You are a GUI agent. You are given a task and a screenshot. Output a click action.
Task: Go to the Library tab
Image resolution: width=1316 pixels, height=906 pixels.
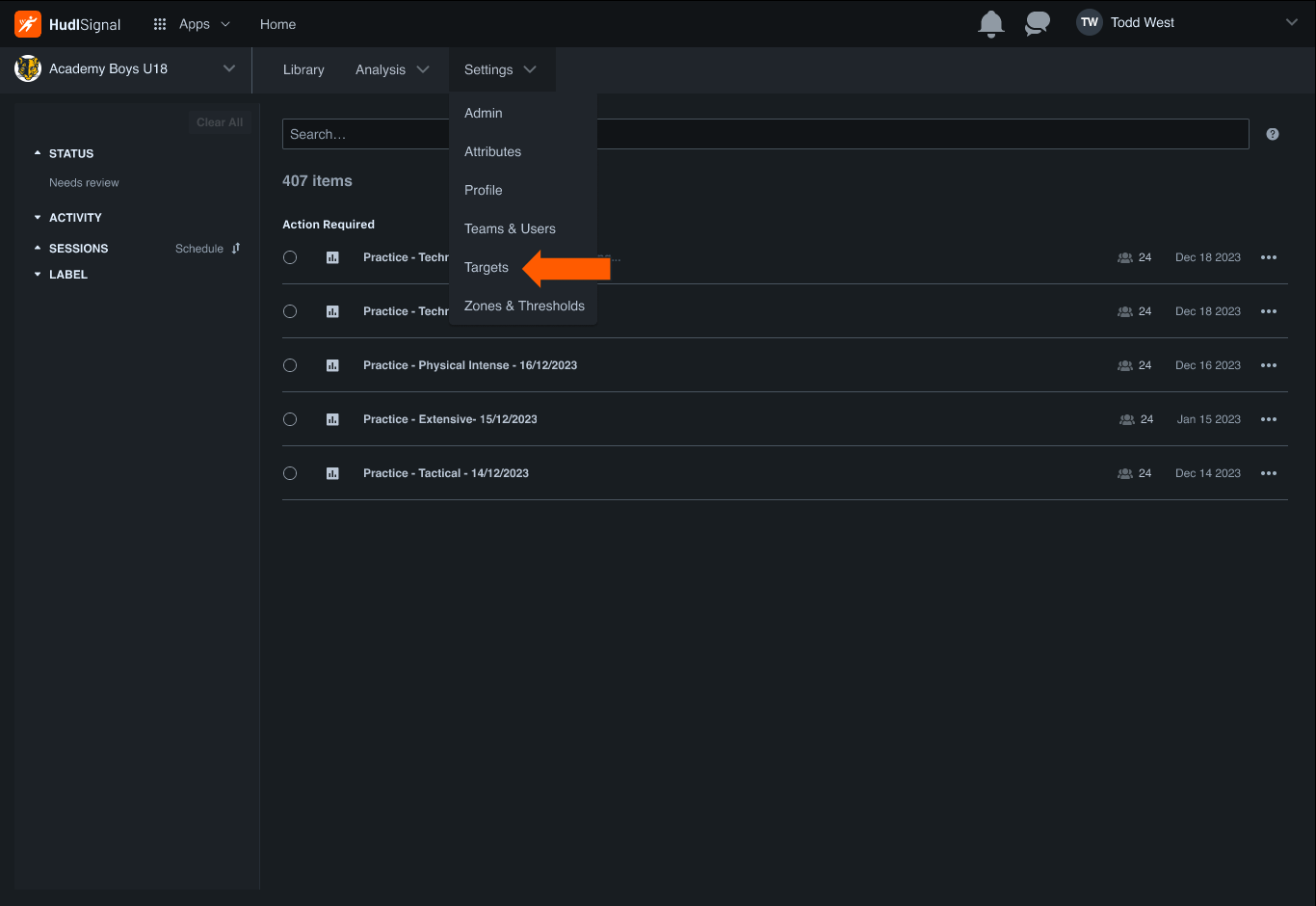[303, 69]
